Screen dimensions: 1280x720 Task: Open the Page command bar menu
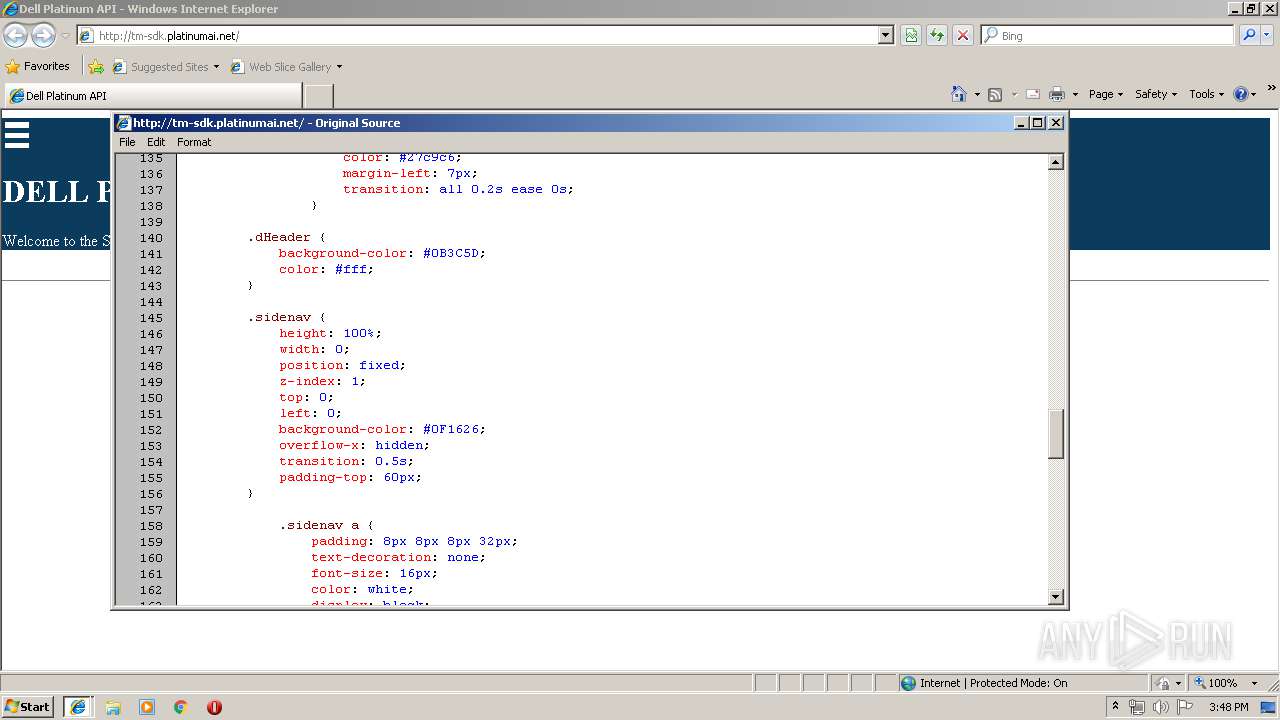tap(1106, 94)
